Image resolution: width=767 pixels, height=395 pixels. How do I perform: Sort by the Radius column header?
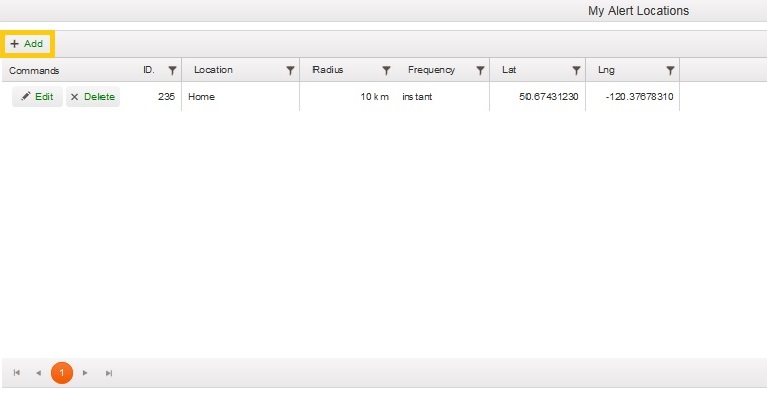[x=327, y=70]
